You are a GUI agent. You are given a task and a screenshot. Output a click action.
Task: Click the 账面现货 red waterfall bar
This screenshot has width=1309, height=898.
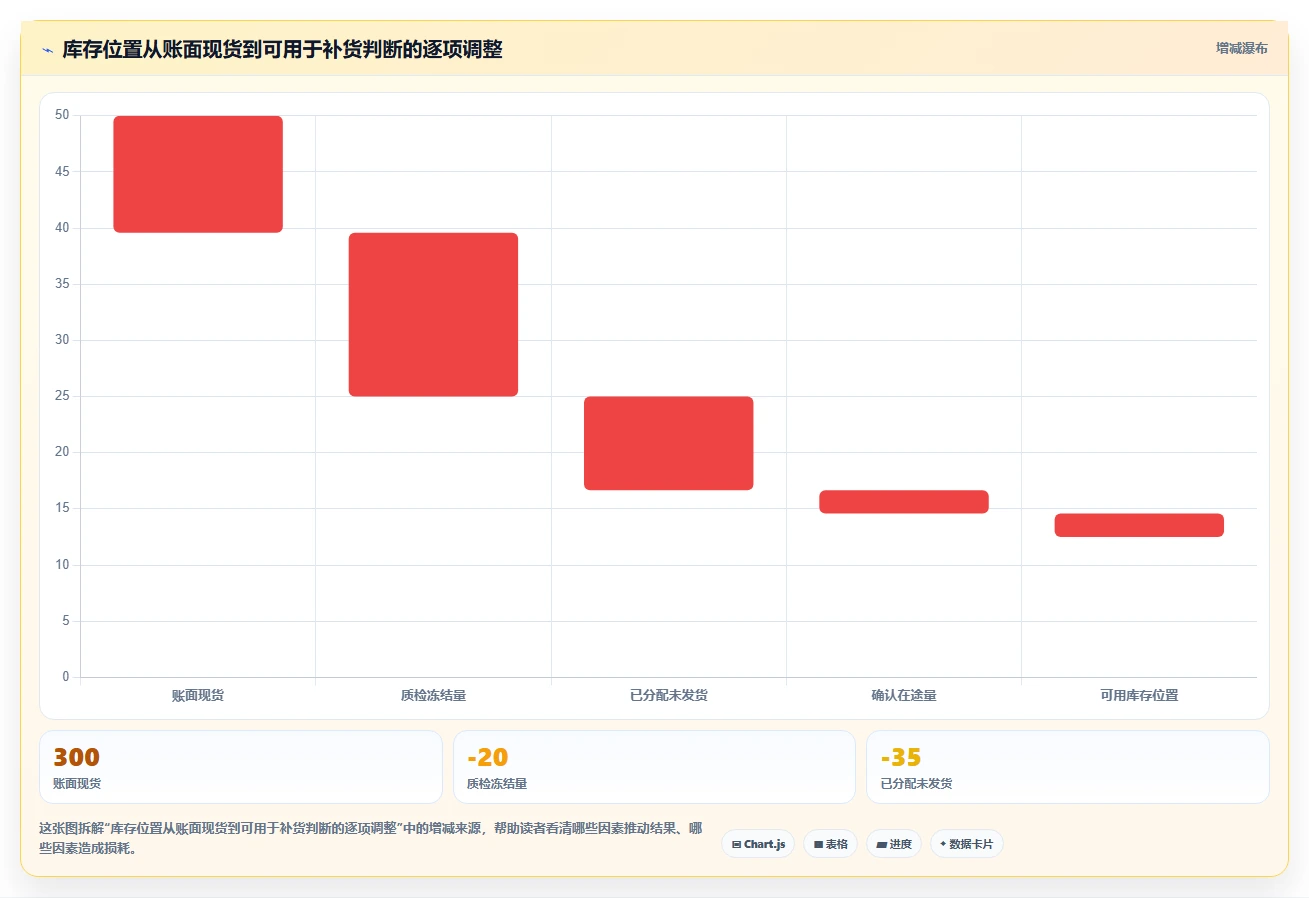click(x=198, y=174)
